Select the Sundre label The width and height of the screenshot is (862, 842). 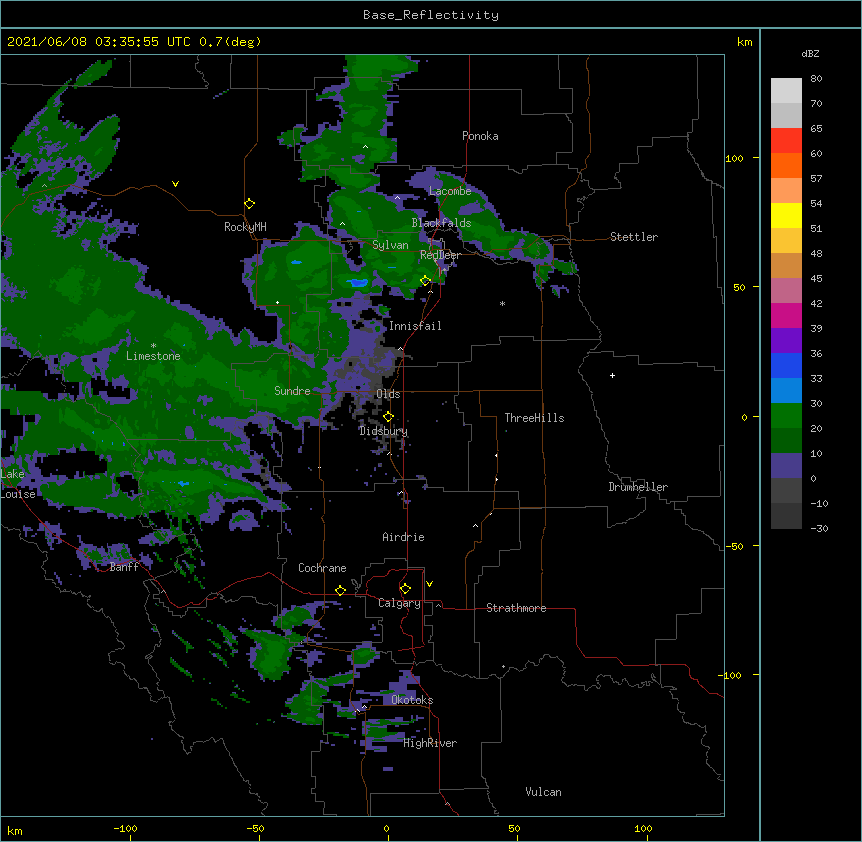292,391
